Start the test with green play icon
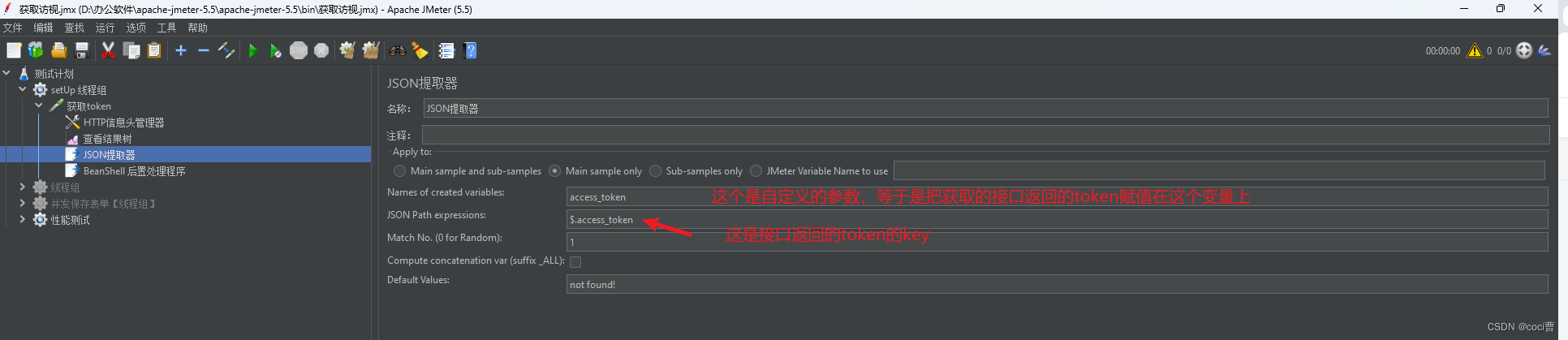Viewport: 1568px width, 340px height. [x=252, y=50]
